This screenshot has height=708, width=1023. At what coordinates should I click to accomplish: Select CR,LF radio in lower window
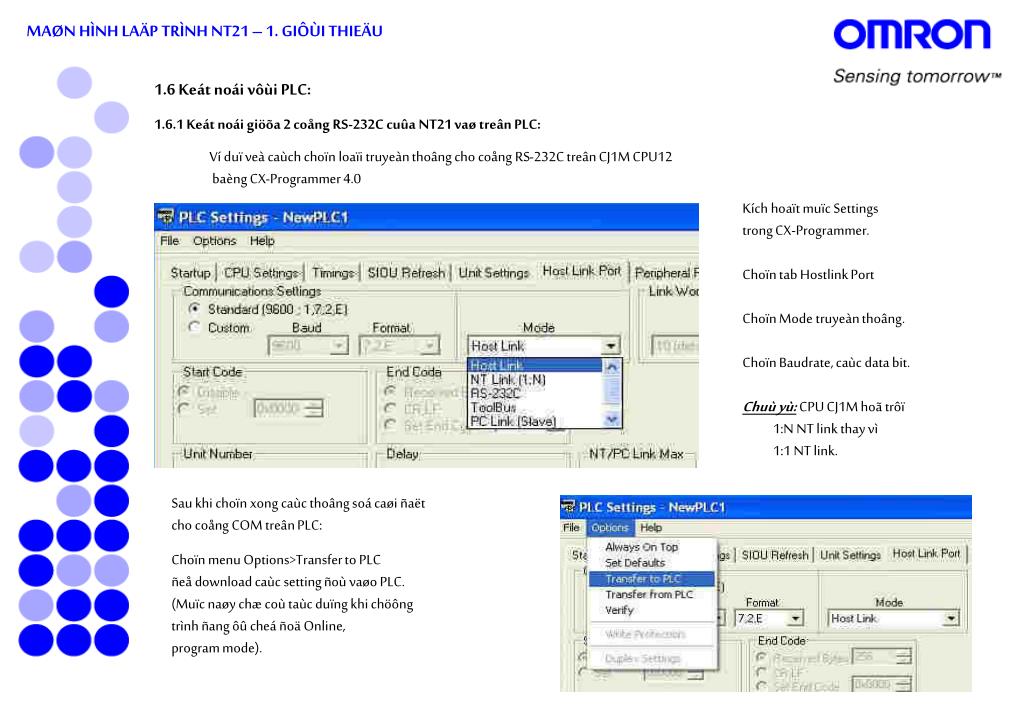(x=761, y=671)
